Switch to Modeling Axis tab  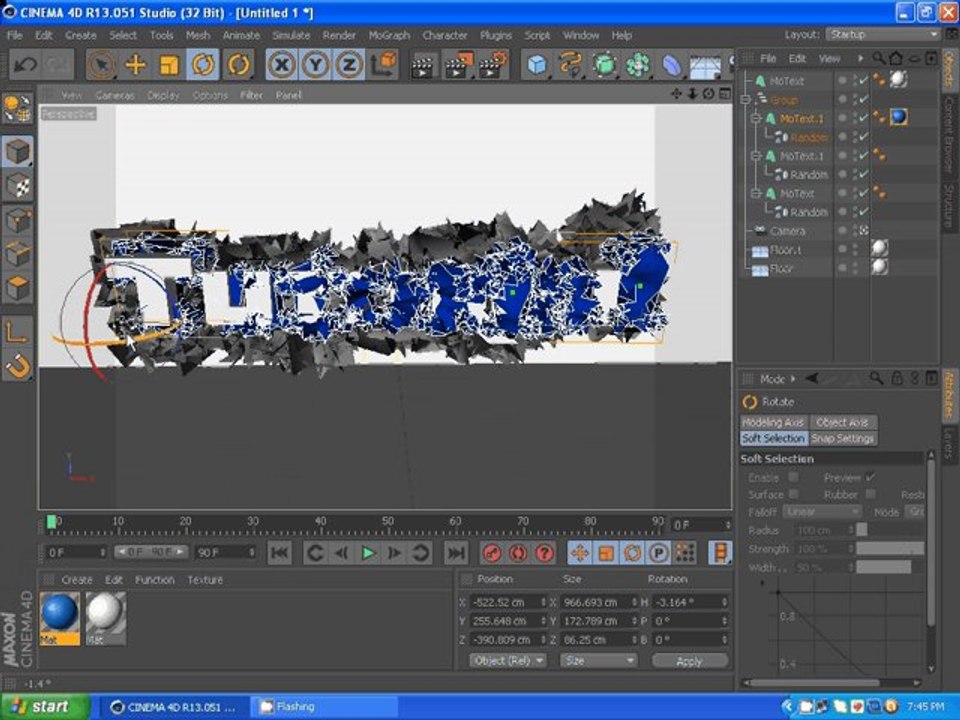pyautogui.click(x=773, y=422)
